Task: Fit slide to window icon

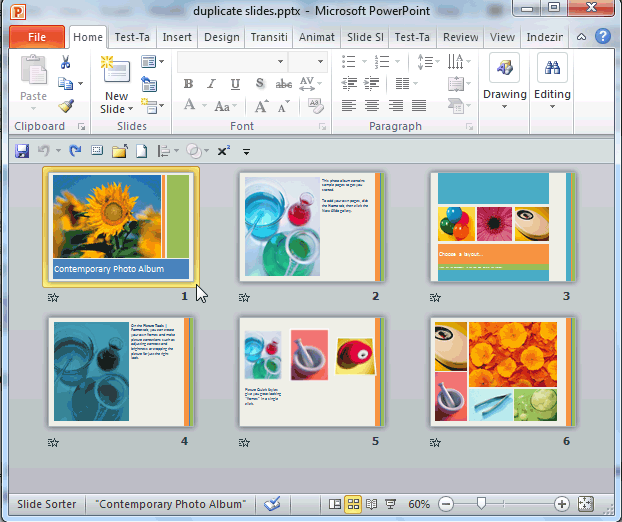Action: (x=586, y=504)
